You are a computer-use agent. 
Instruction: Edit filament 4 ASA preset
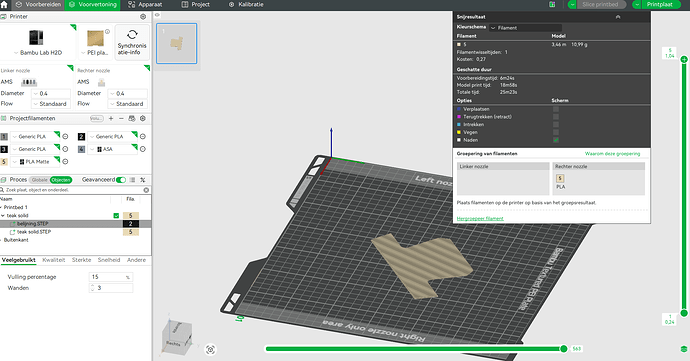pyautogui.click(x=143, y=149)
